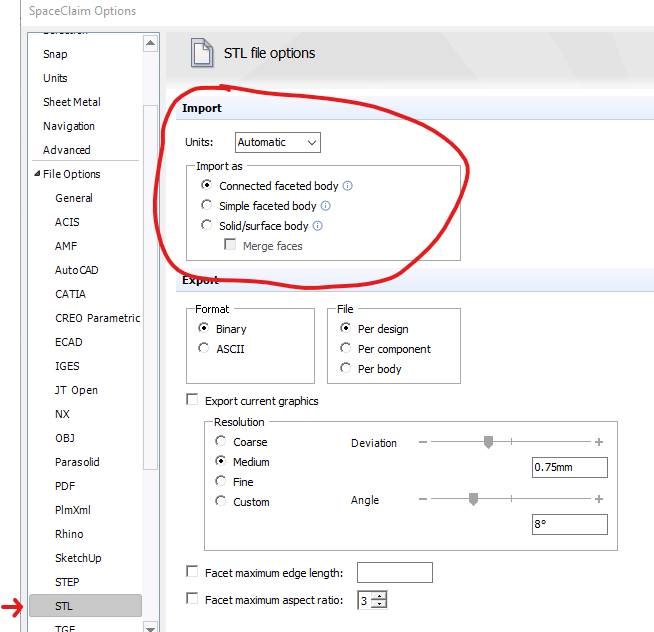This screenshot has height=632, width=654.
Task: Click the Deviation 0.75mm value field
Action: click(570, 467)
